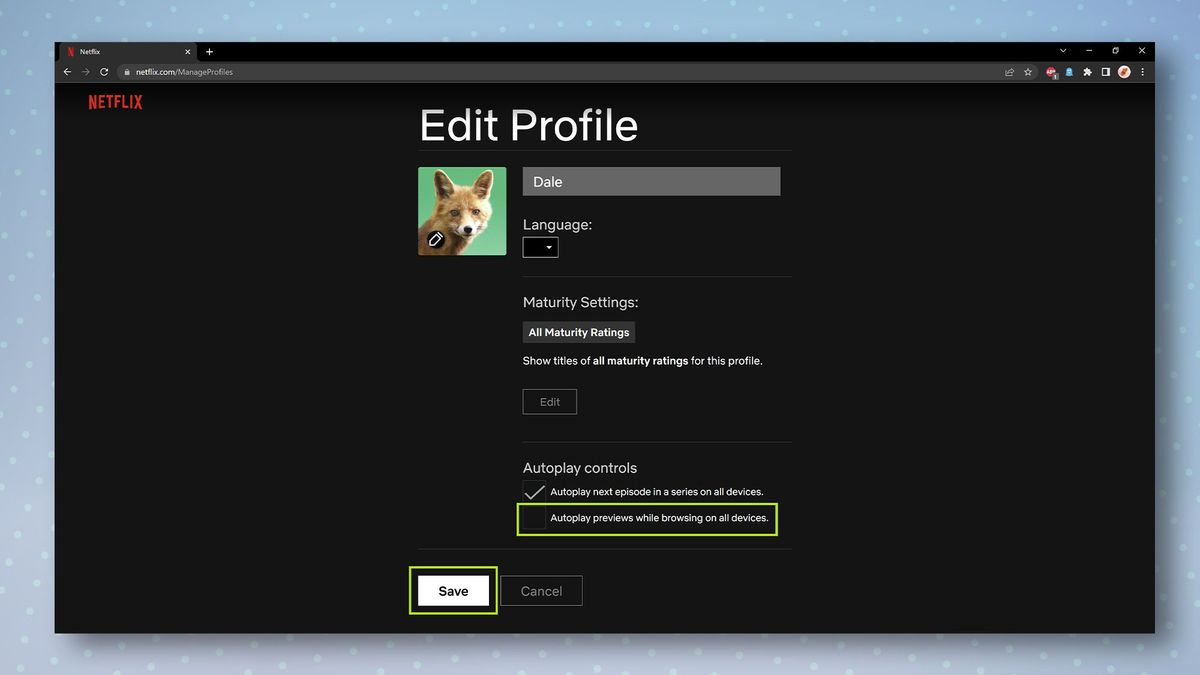1200x675 pixels.
Task: Open Chrome's three-dot menu
Action: coord(1142,71)
